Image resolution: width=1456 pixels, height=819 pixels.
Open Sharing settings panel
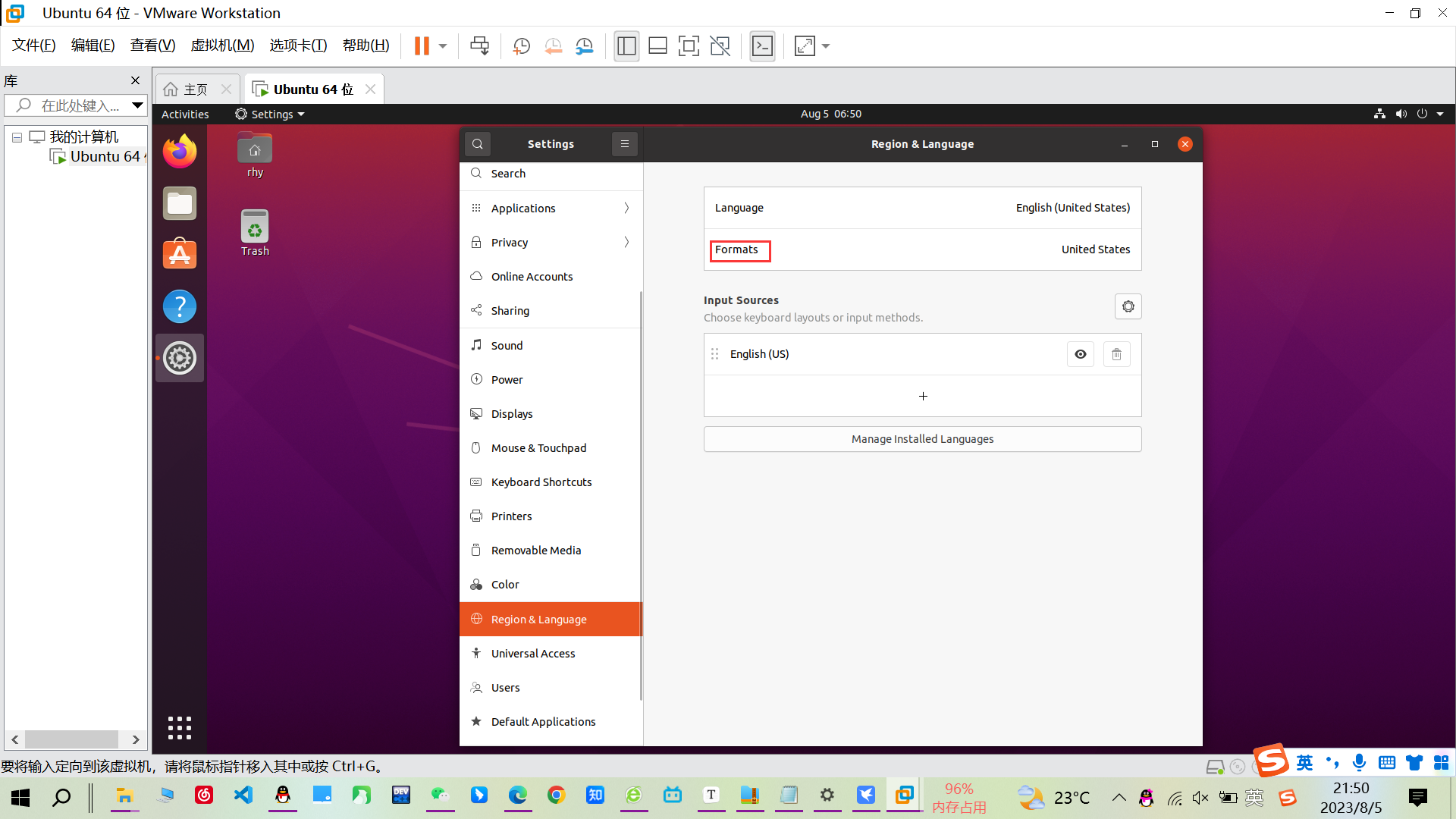click(x=551, y=310)
